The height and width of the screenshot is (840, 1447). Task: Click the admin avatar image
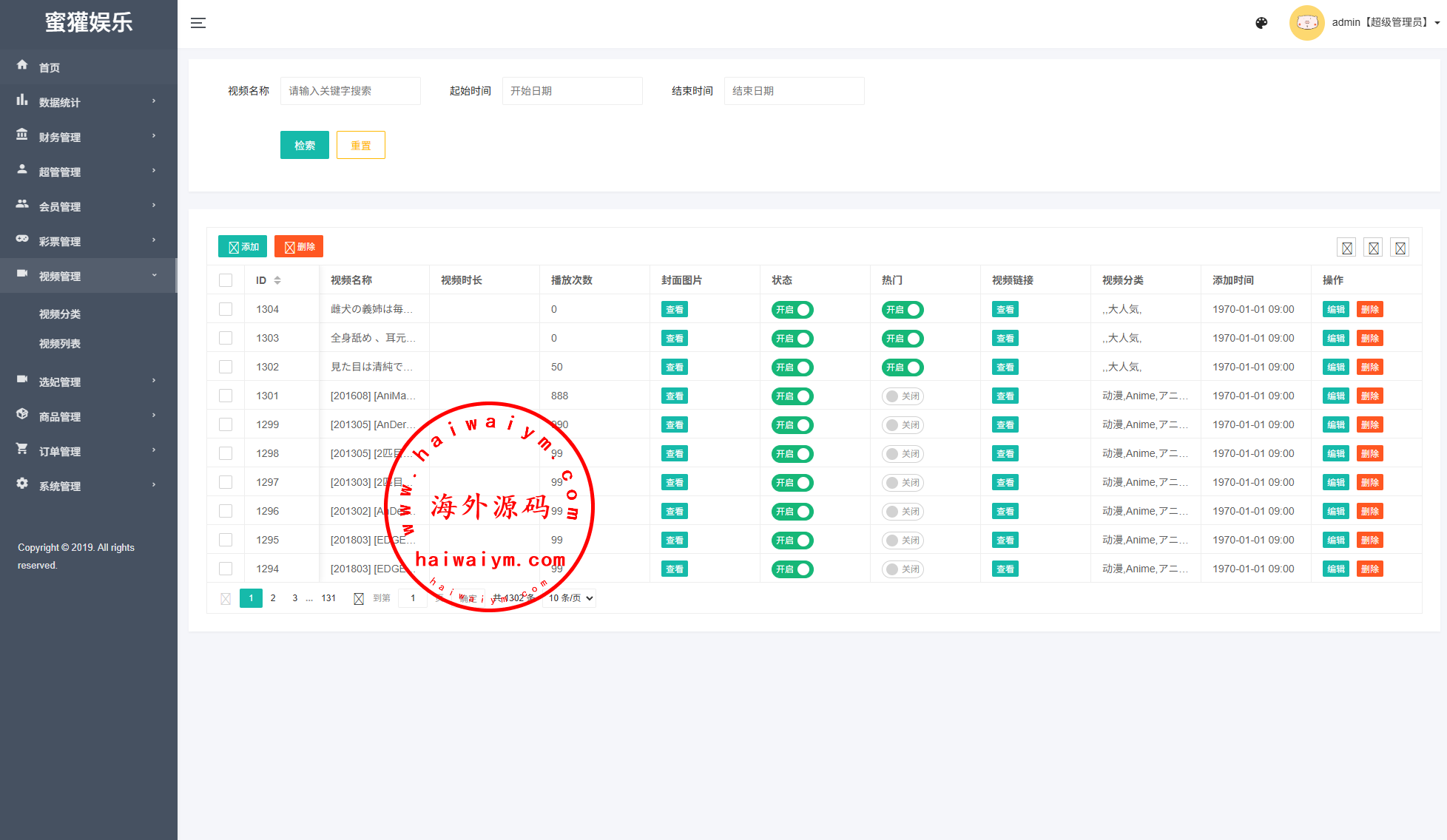click(1306, 23)
